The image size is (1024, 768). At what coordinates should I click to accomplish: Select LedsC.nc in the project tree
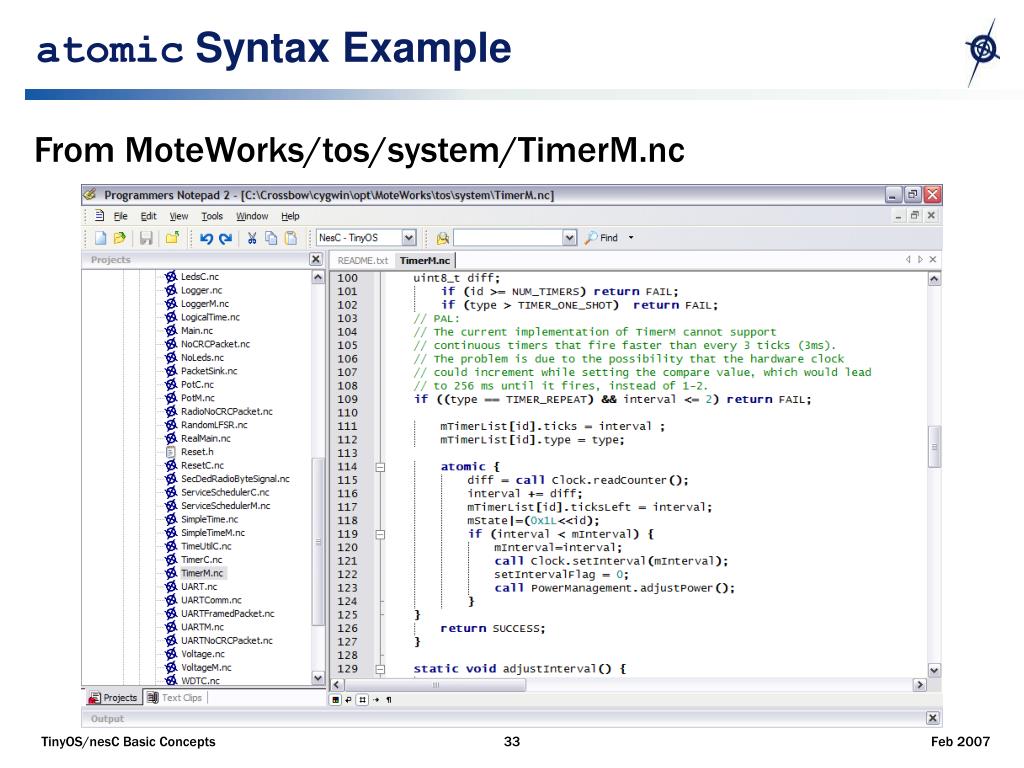(x=200, y=277)
